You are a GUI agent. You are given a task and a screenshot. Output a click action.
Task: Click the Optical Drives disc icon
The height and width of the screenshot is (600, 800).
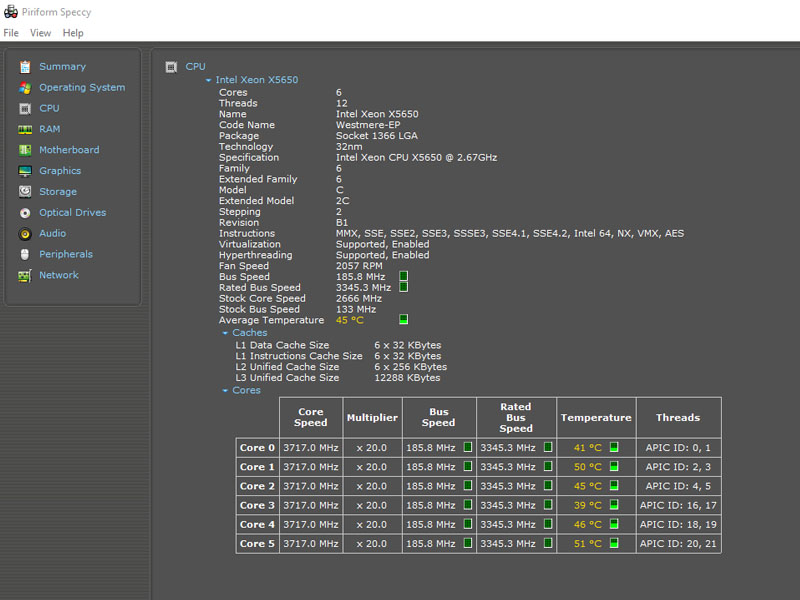[25, 213]
